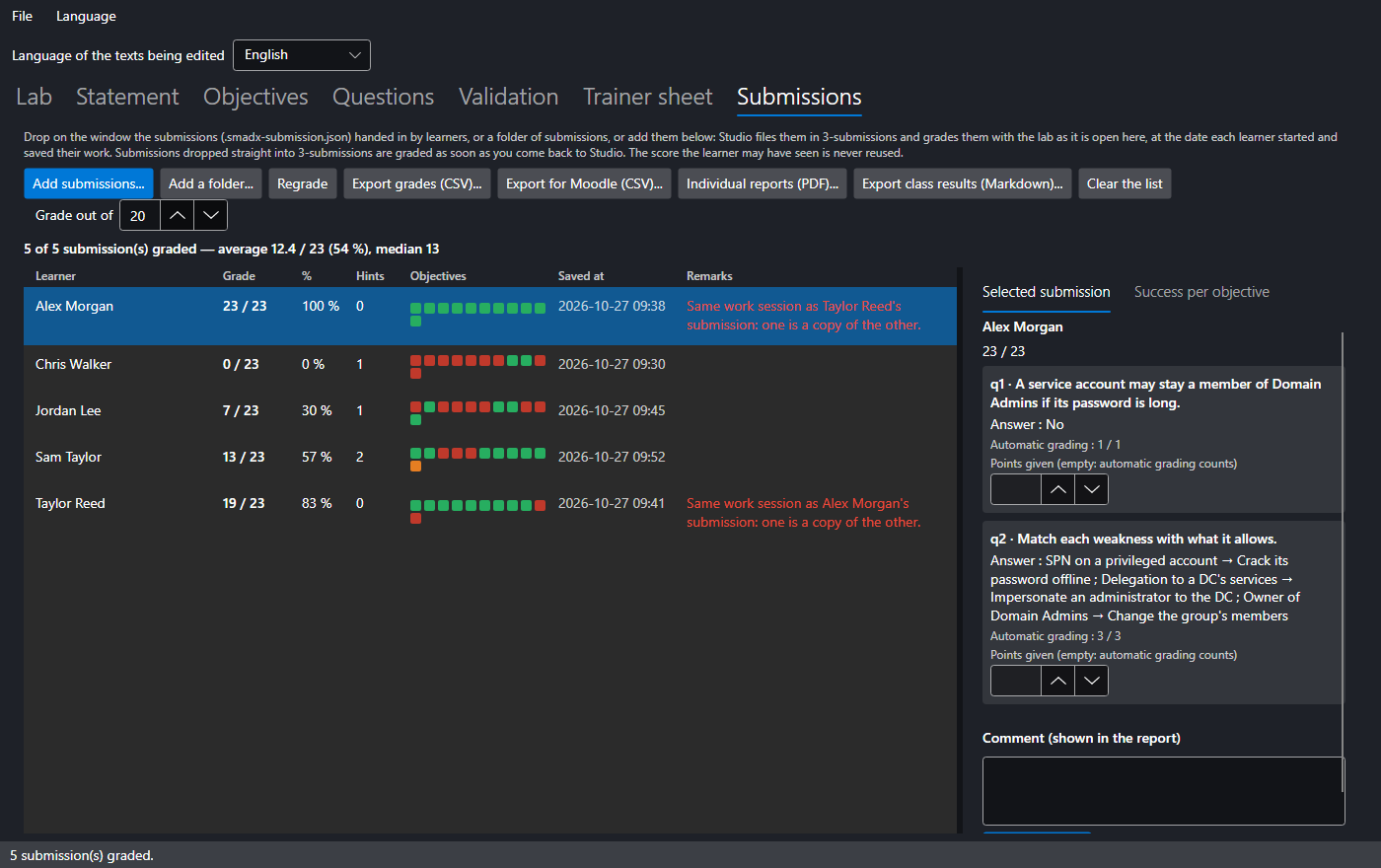The image size is (1381, 868).
Task: Click Export for Moodle (CSV)
Action: pos(584,183)
